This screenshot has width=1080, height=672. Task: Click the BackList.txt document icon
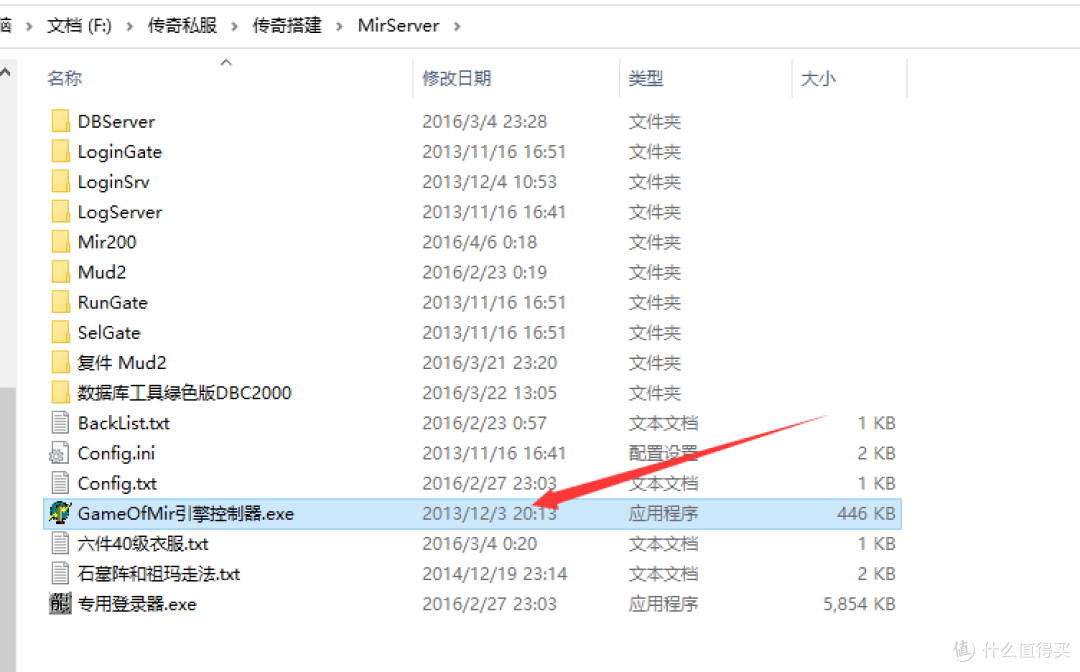(x=61, y=423)
